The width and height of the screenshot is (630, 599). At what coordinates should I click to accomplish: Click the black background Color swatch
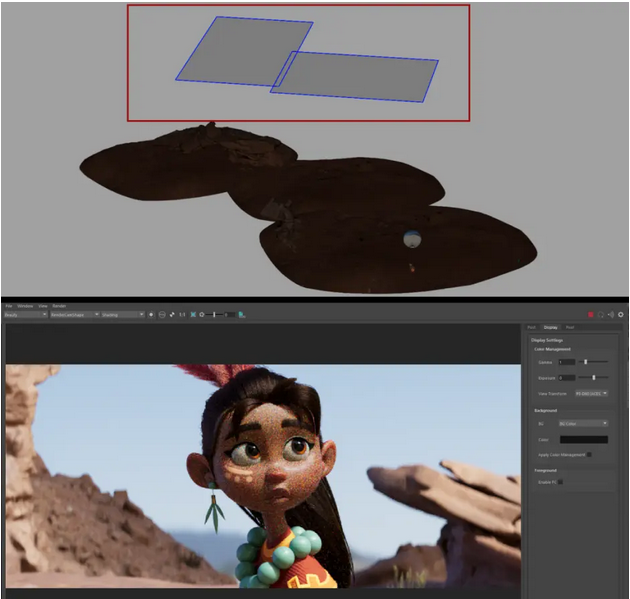point(584,439)
